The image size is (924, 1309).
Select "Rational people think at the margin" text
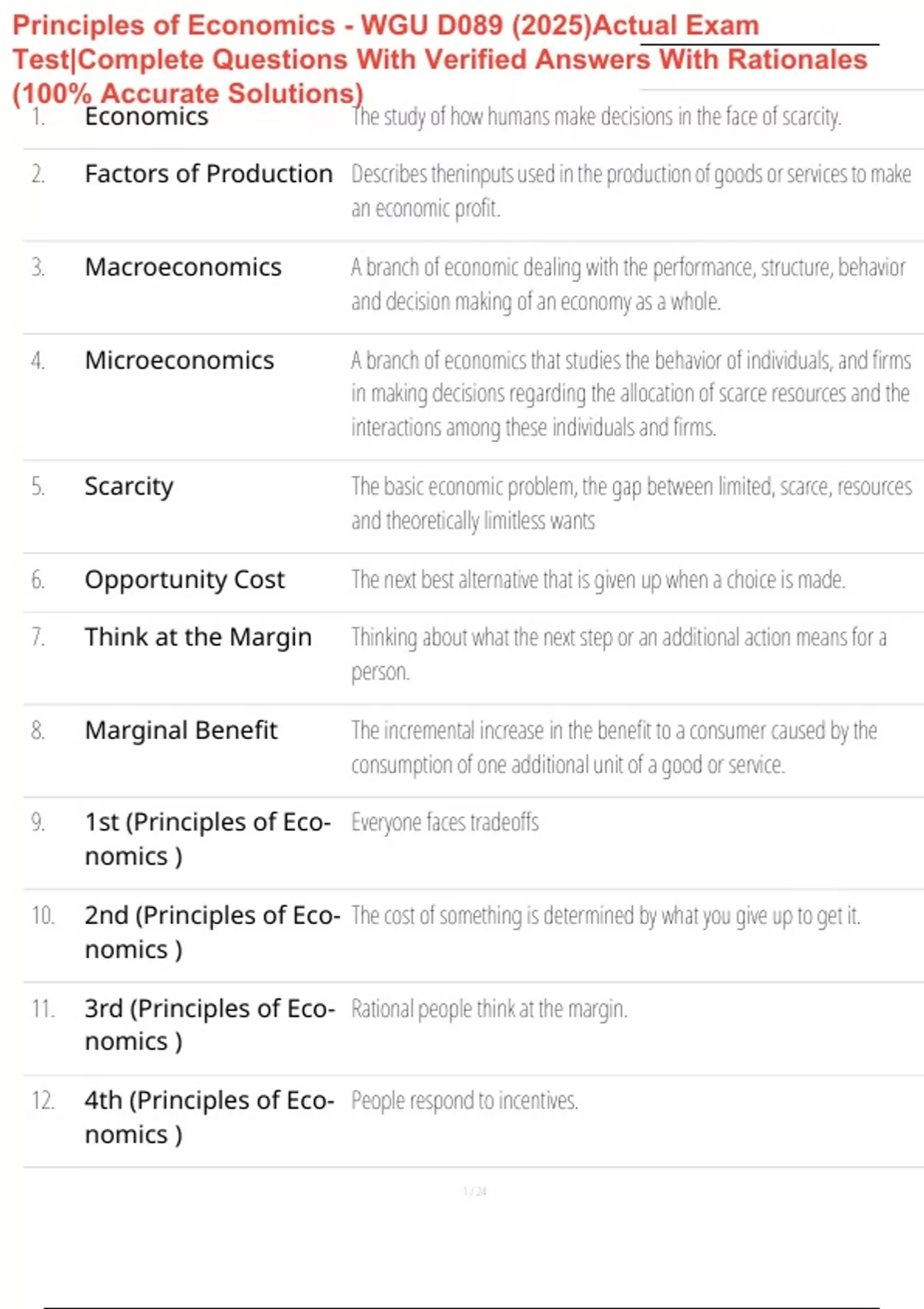[489, 1009]
